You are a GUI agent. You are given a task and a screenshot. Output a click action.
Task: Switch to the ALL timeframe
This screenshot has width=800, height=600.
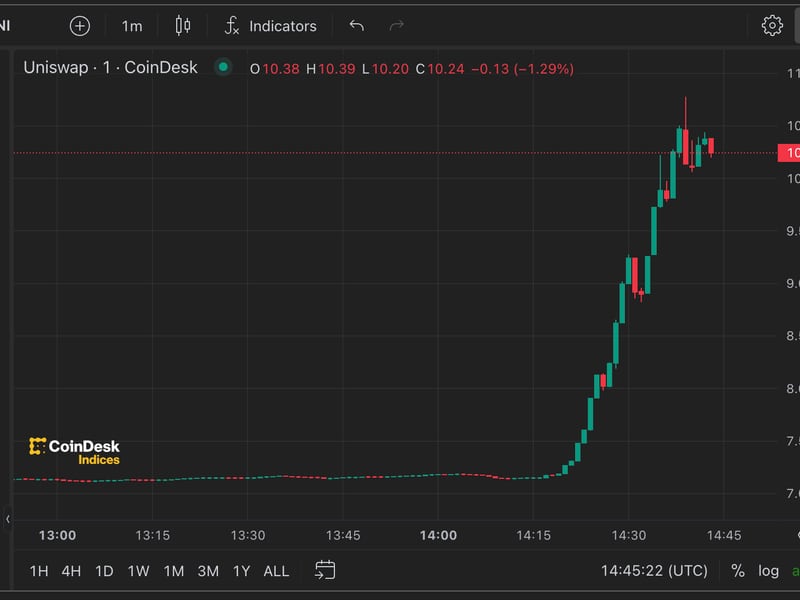[x=276, y=570]
